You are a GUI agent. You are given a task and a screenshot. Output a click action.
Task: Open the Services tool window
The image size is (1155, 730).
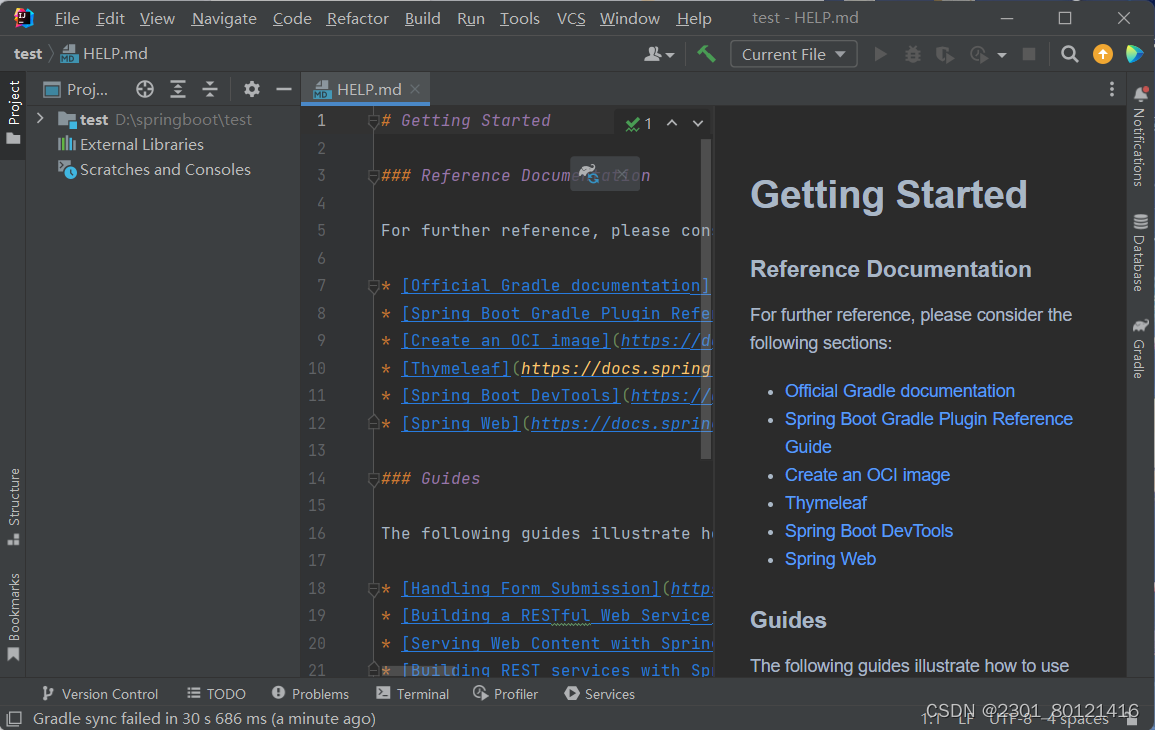pyautogui.click(x=600, y=693)
